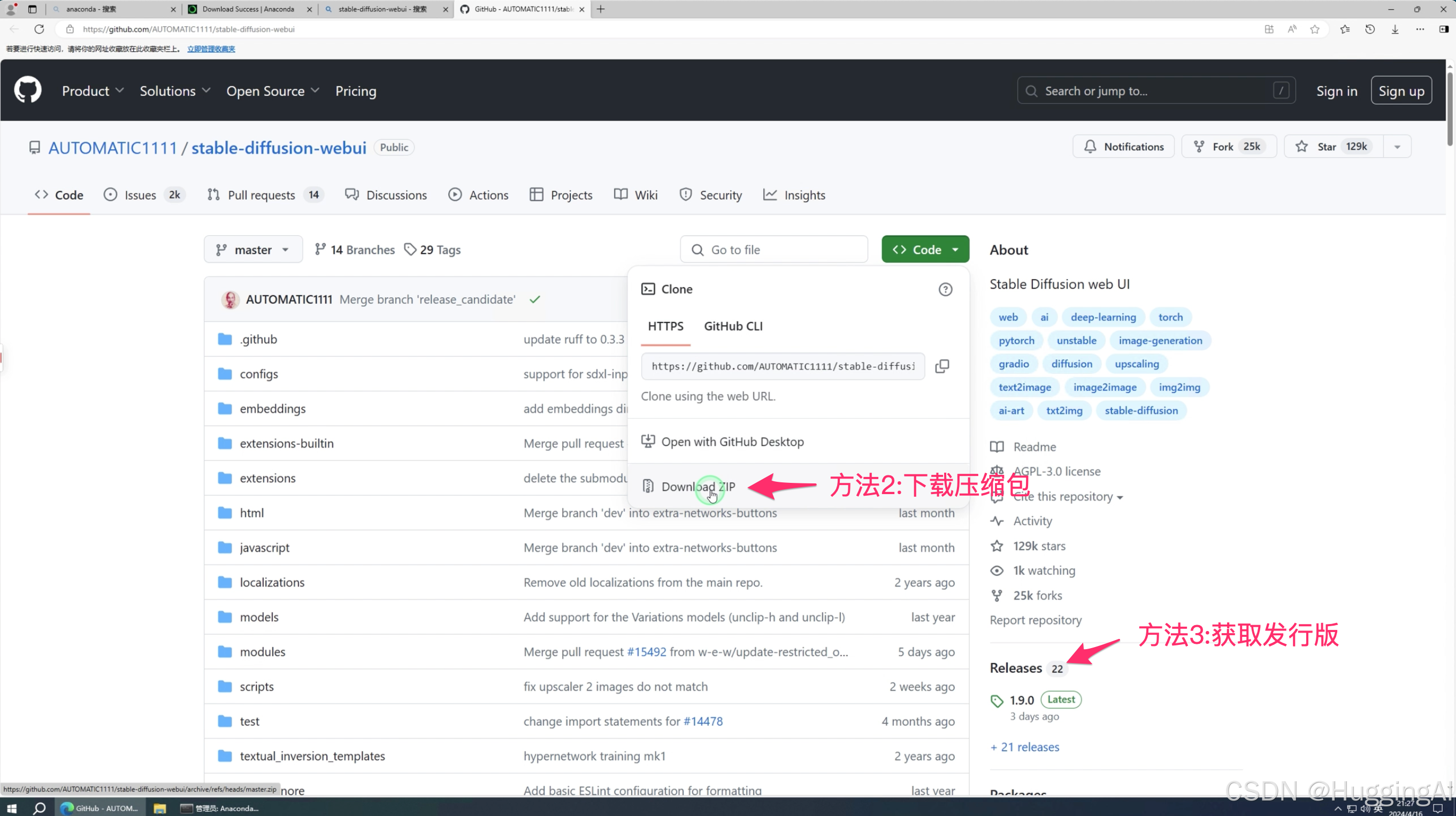The image size is (1456, 816).
Task: Expand the Star lists dropdown arrow
Action: 1397,147
